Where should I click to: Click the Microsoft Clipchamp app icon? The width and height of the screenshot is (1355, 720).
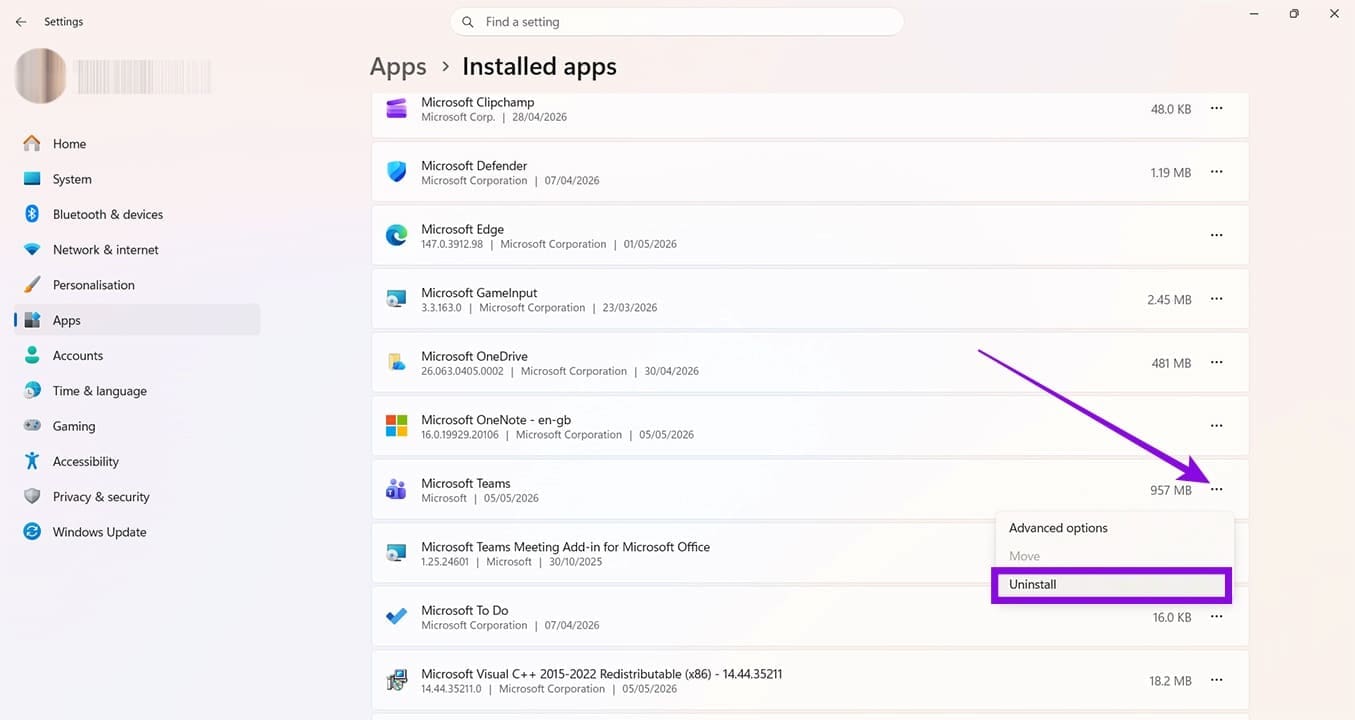click(x=397, y=109)
